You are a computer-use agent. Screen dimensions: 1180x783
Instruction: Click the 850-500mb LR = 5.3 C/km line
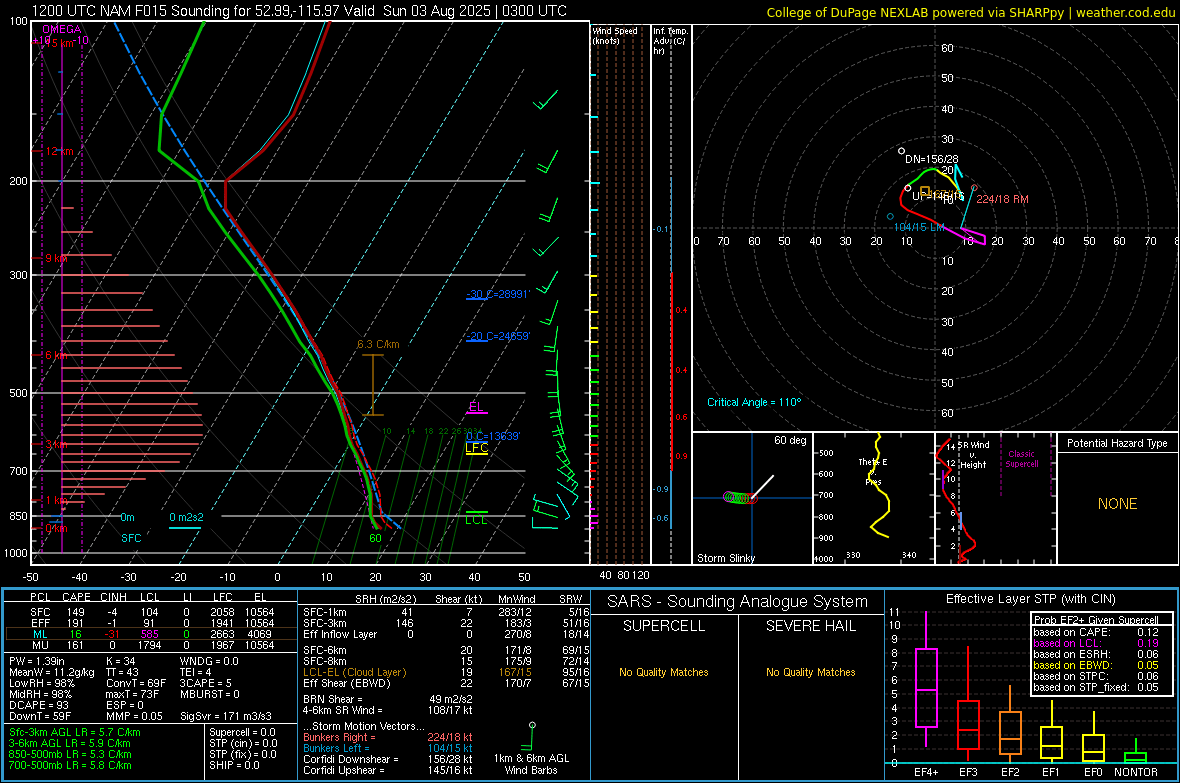click(70, 754)
